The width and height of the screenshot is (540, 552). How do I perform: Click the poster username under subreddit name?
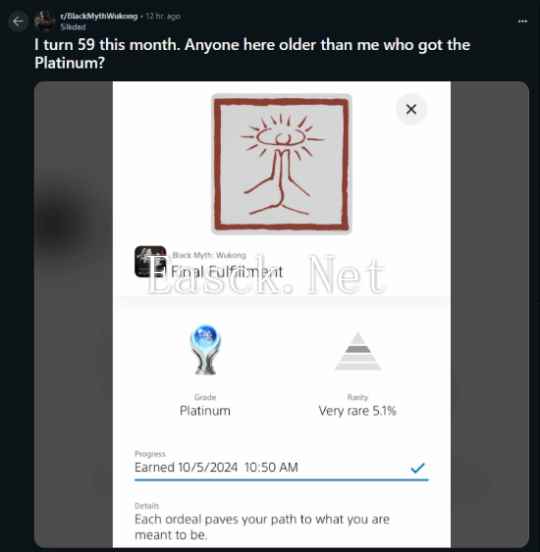pos(73,27)
